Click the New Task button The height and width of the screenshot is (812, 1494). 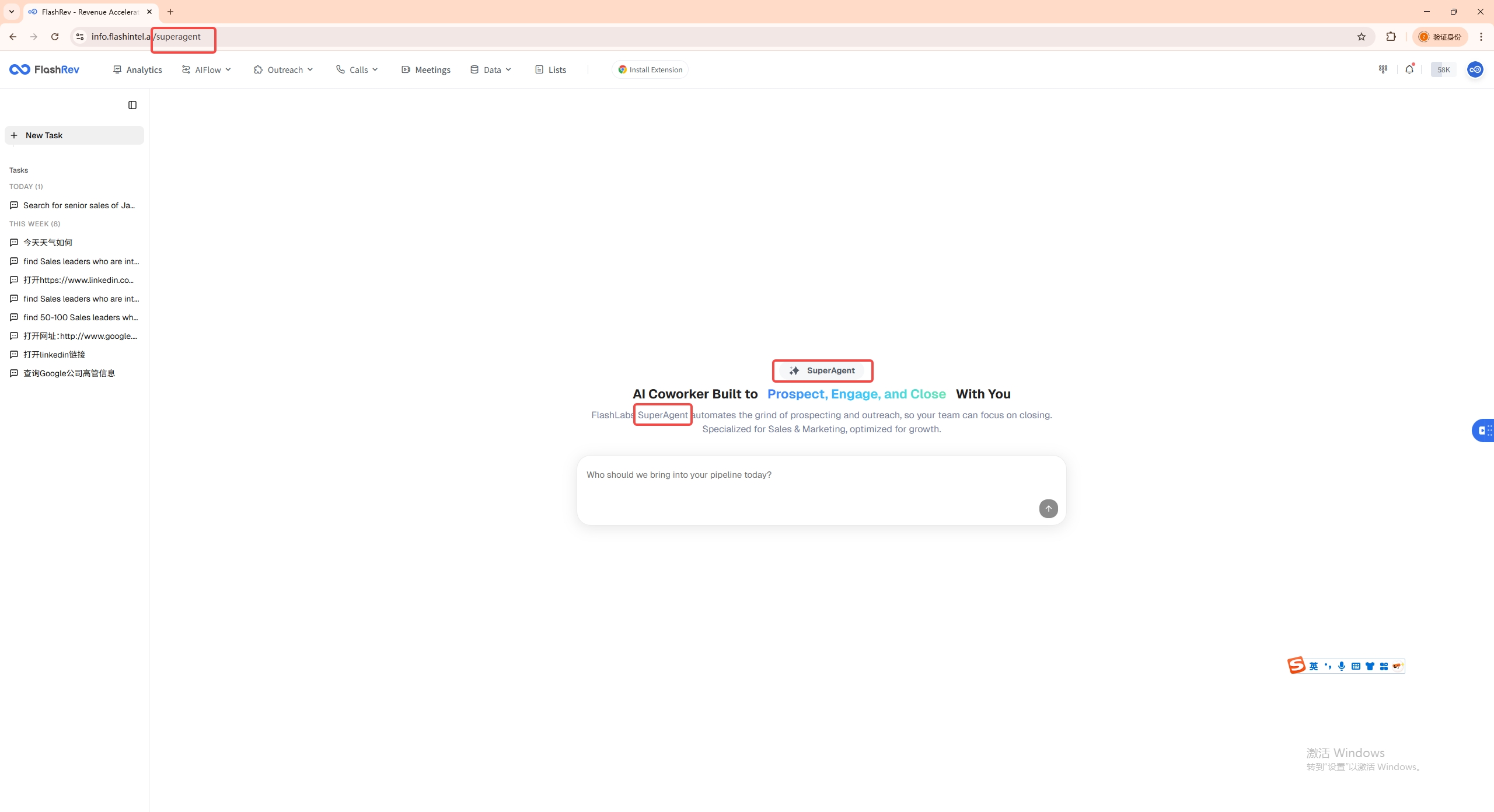tap(74, 135)
